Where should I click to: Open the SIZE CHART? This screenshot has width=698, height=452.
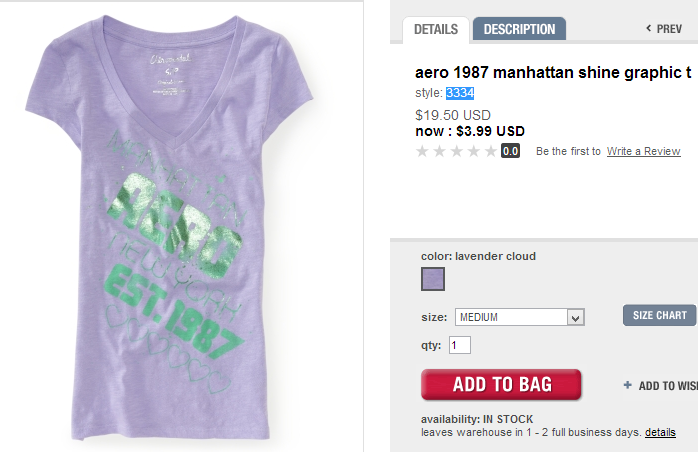(658, 315)
